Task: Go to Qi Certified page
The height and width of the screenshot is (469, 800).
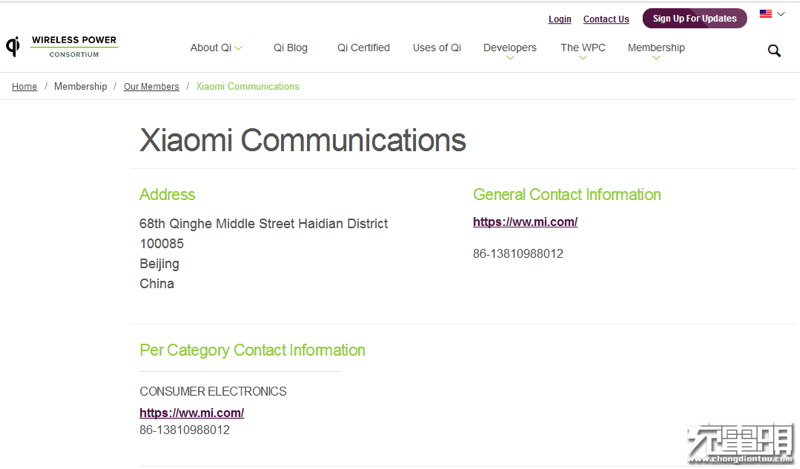Action: [x=363, y=47]
